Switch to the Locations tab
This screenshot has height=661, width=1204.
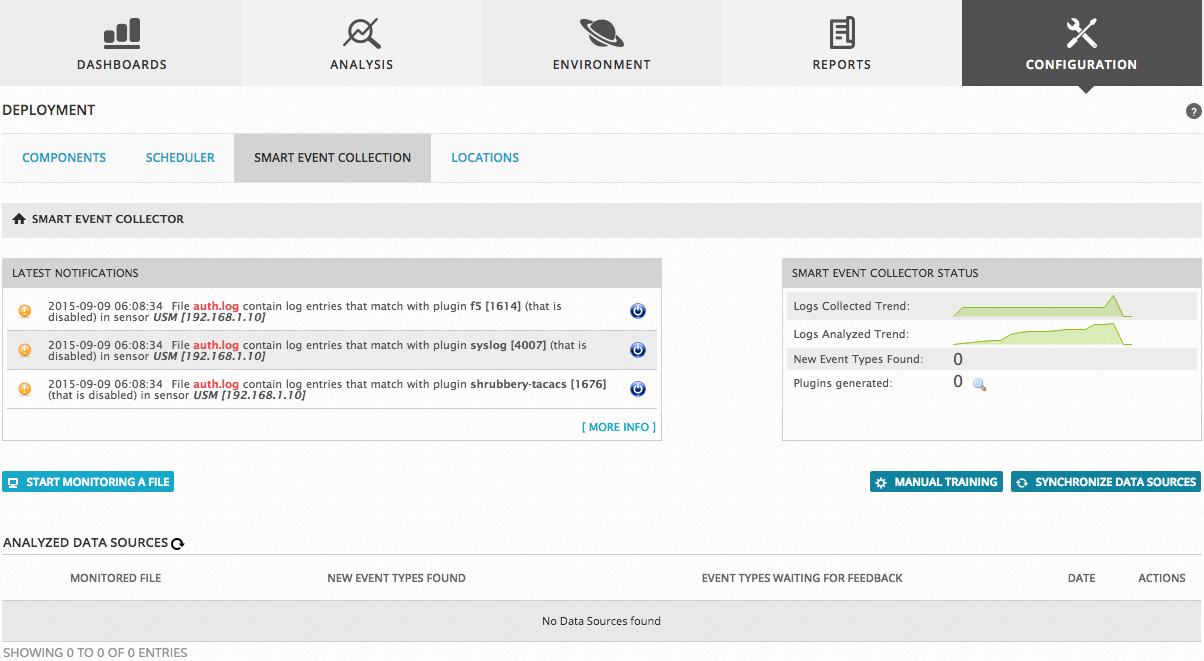(485, 158)
